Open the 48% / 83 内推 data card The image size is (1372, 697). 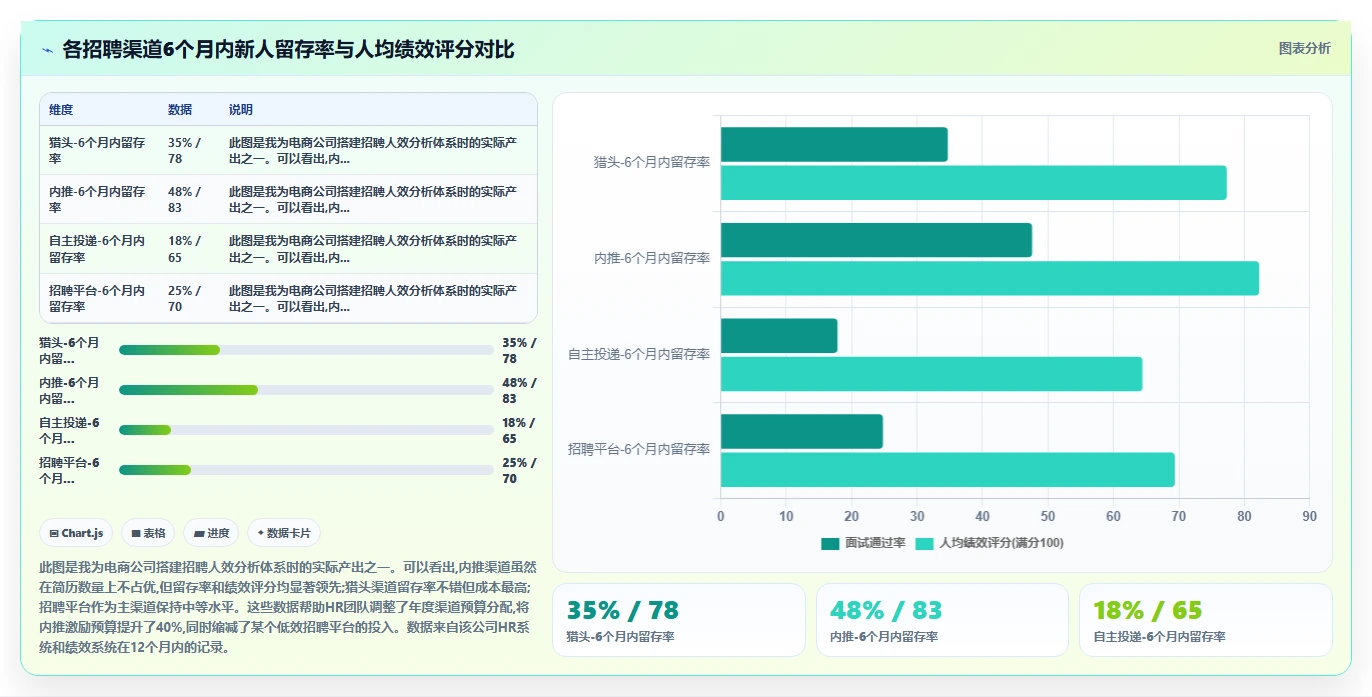(x=942, y=620)
